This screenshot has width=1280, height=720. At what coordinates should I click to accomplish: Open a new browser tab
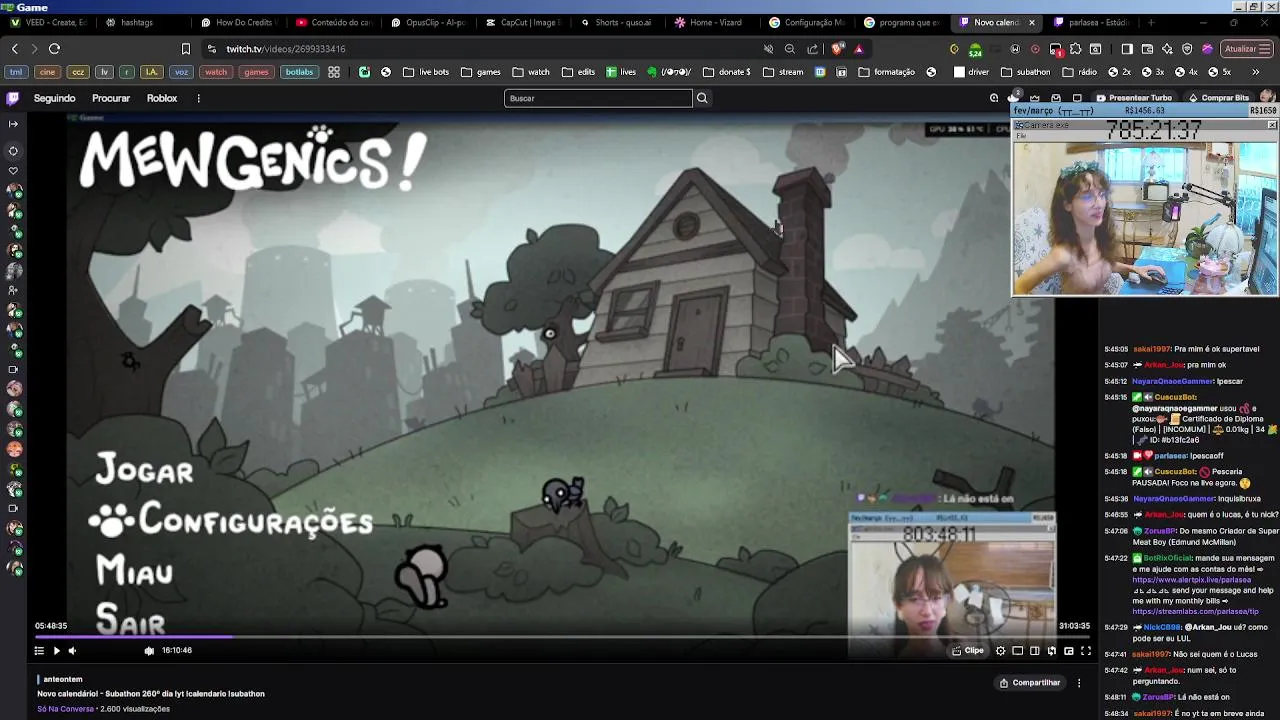(x=1150, y=22)
